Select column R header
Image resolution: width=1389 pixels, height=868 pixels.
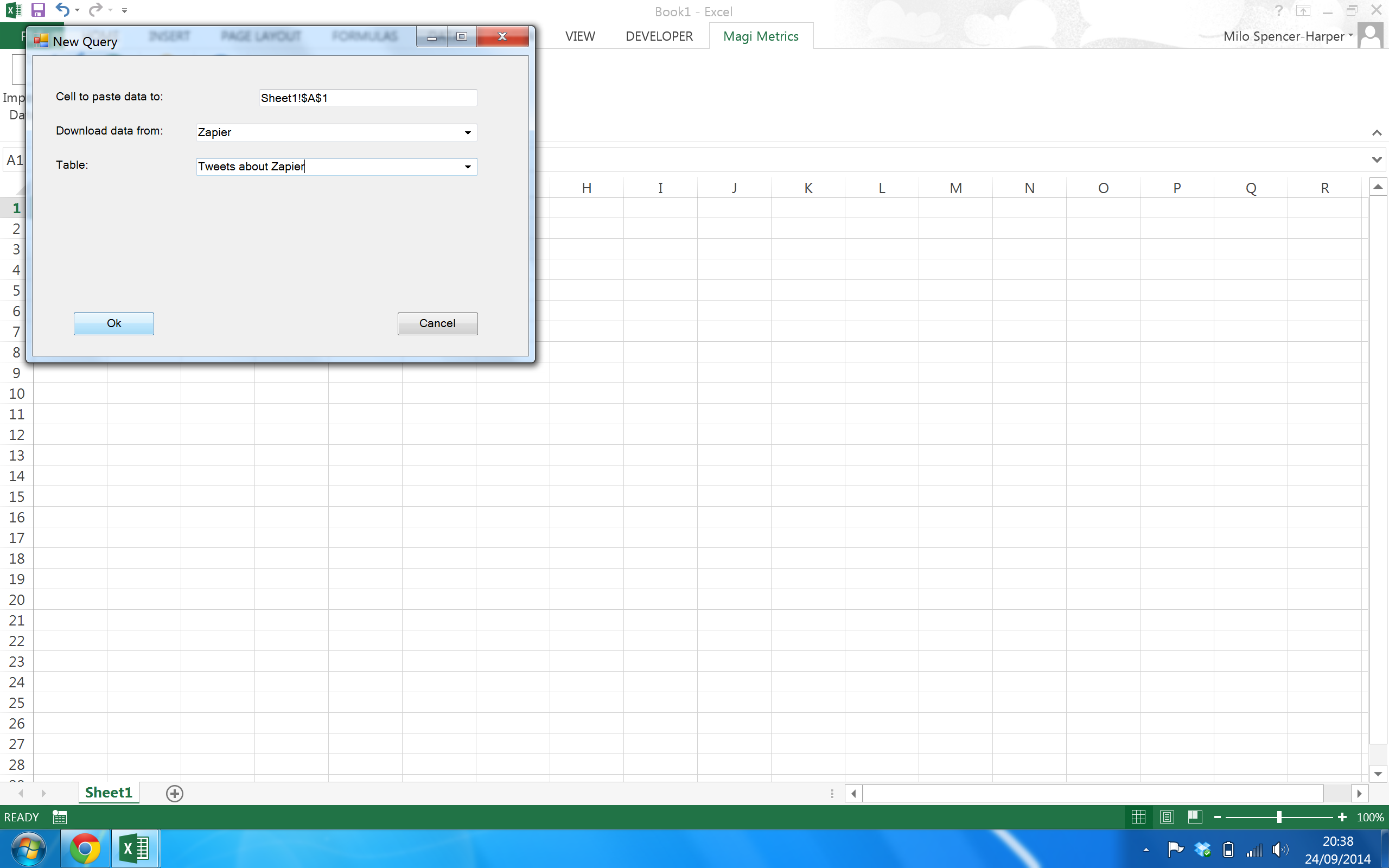(x=1325, y=188)
